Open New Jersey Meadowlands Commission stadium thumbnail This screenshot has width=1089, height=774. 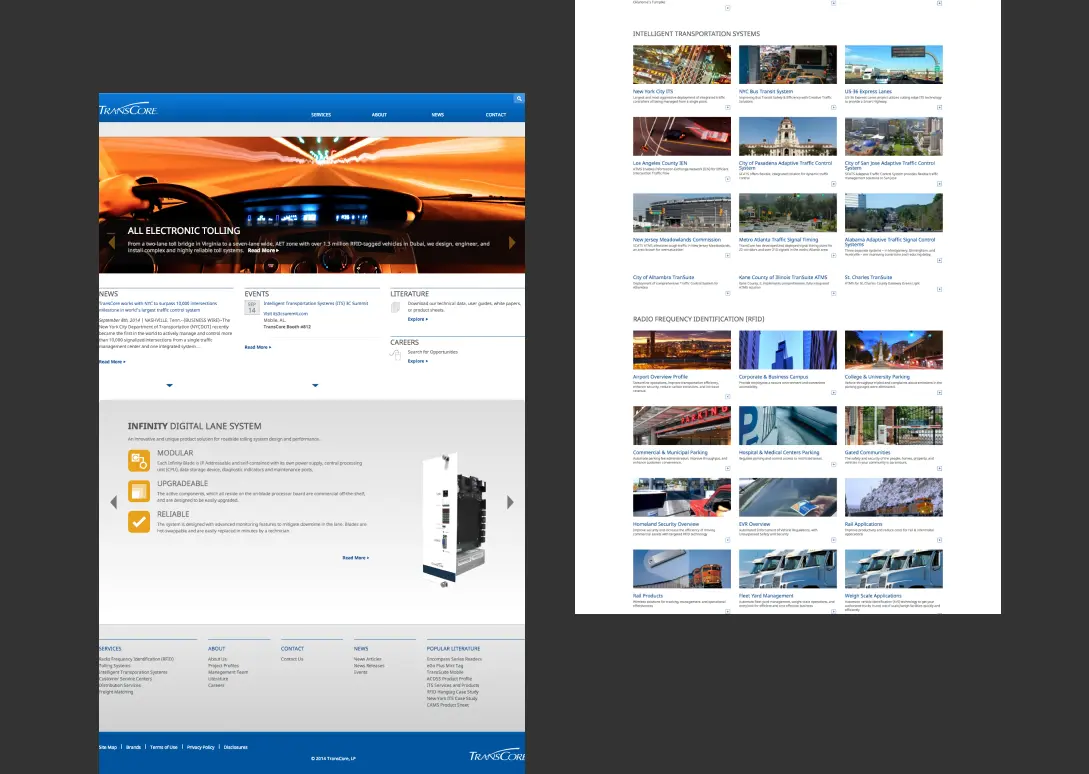tap(682, 213)
